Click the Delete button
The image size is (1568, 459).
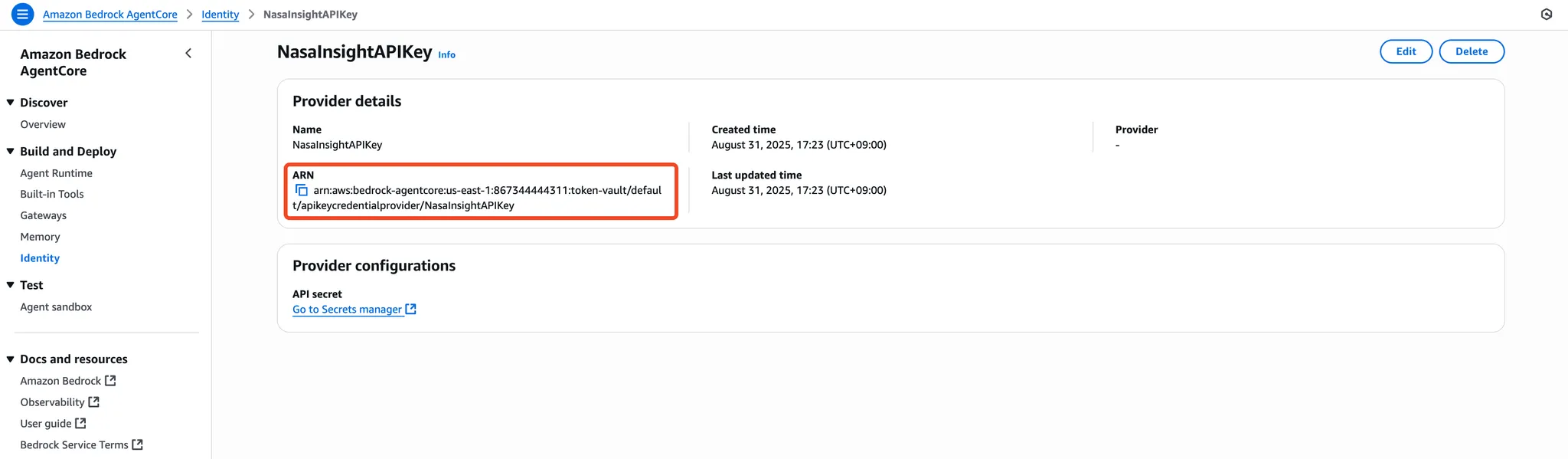click(1472, 51)
